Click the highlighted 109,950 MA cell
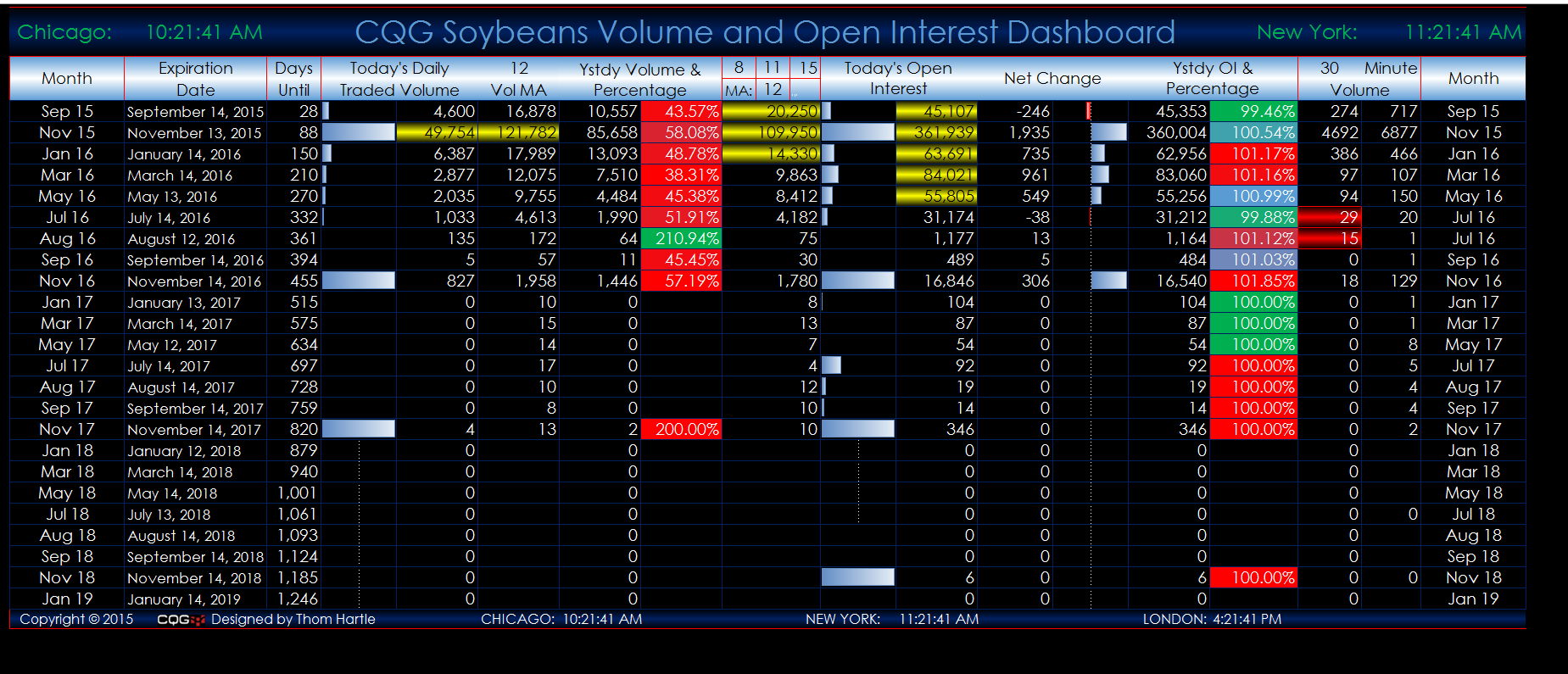The height and width of the screenshot is (674, 1568). coord(771,132)
